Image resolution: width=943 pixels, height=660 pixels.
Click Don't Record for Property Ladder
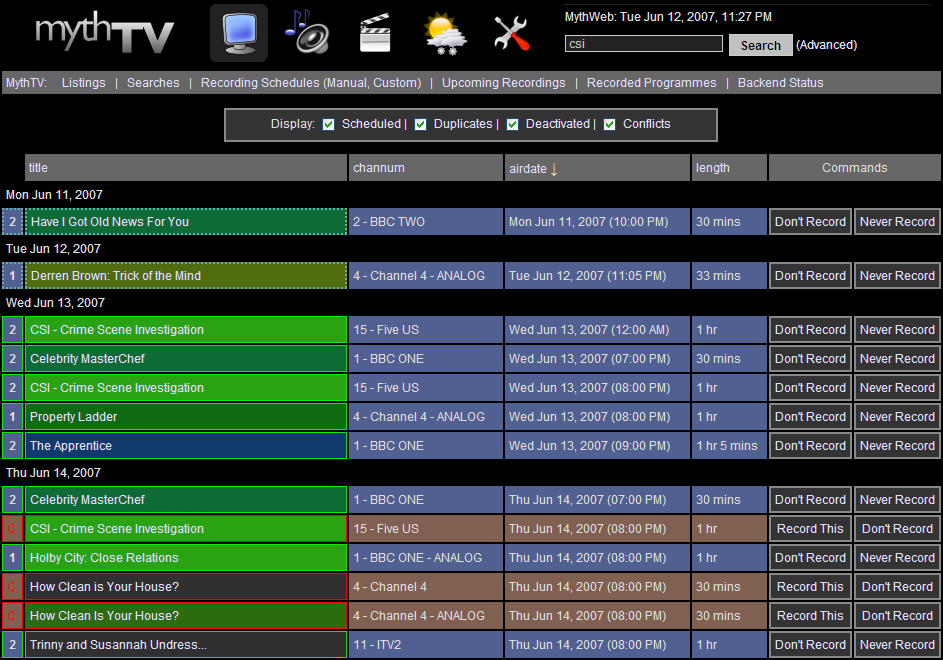click(810, 417)
